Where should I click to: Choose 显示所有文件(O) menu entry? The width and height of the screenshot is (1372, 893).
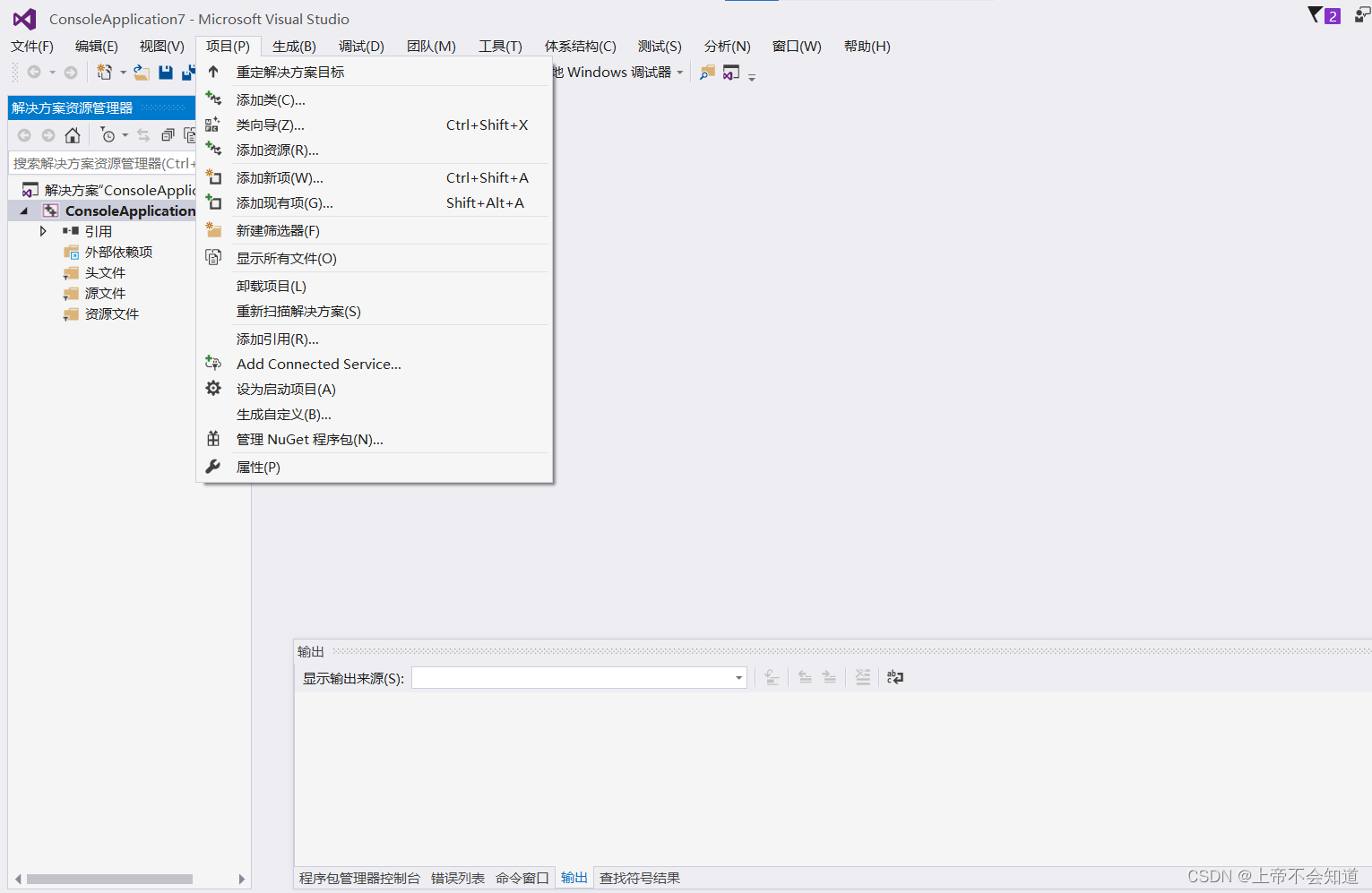click(x=375, y=258)
